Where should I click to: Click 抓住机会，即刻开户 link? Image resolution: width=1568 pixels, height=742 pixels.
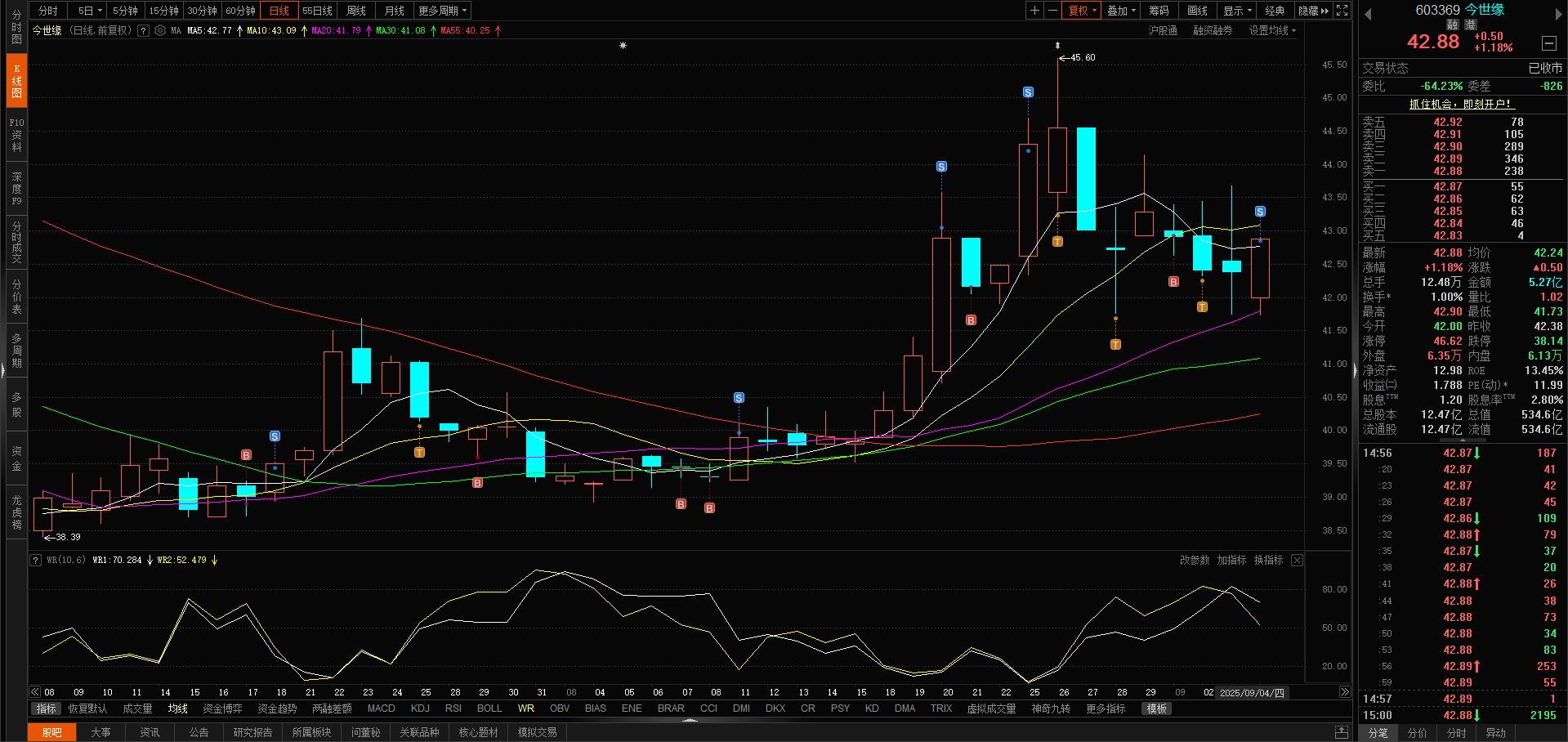click(1462, 104)
